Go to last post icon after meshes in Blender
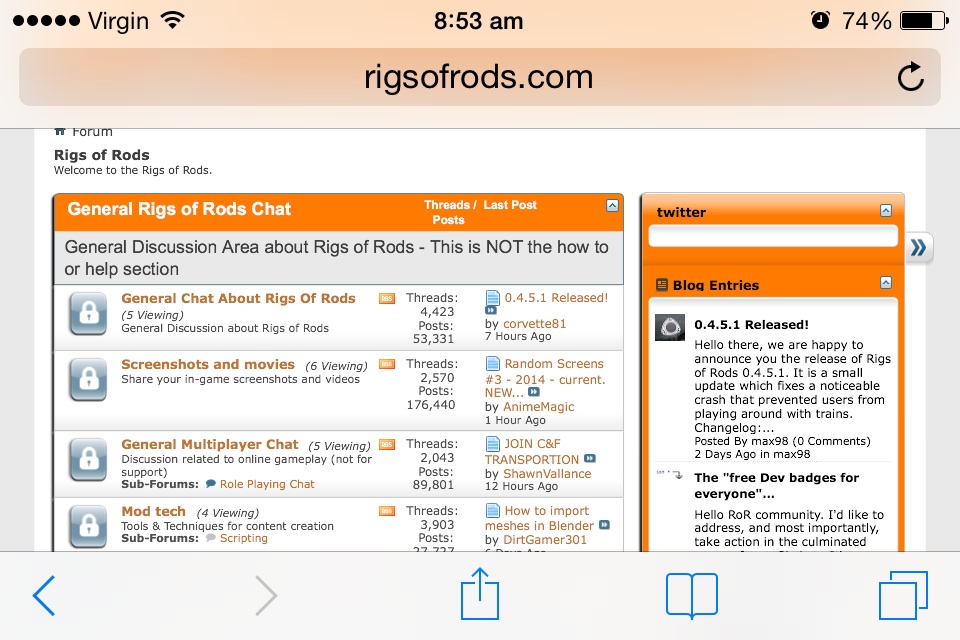Image resolution: width=960 pixels, height=640 pixels. [x=604, y=525]
